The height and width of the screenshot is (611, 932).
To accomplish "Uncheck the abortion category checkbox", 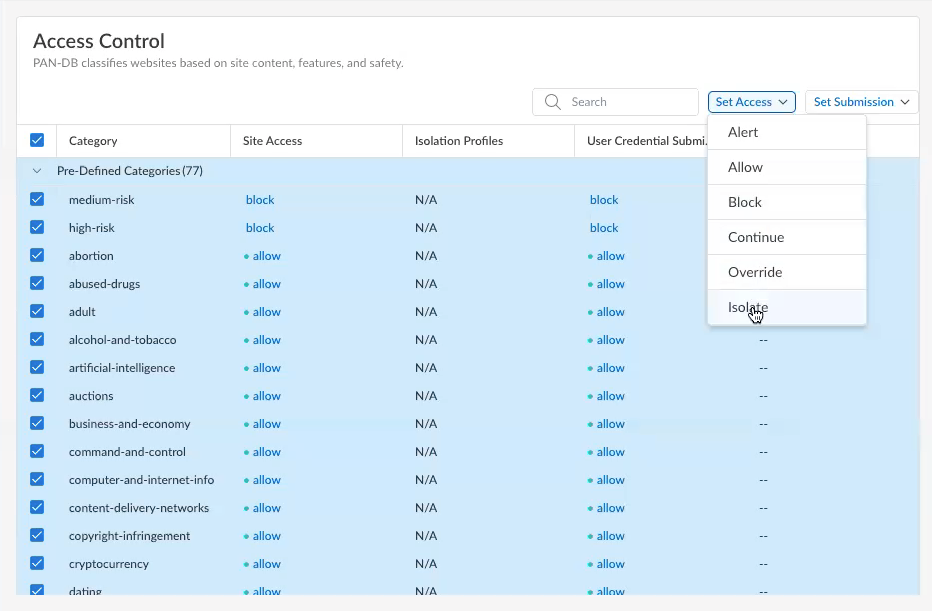I will click(37, 256).
